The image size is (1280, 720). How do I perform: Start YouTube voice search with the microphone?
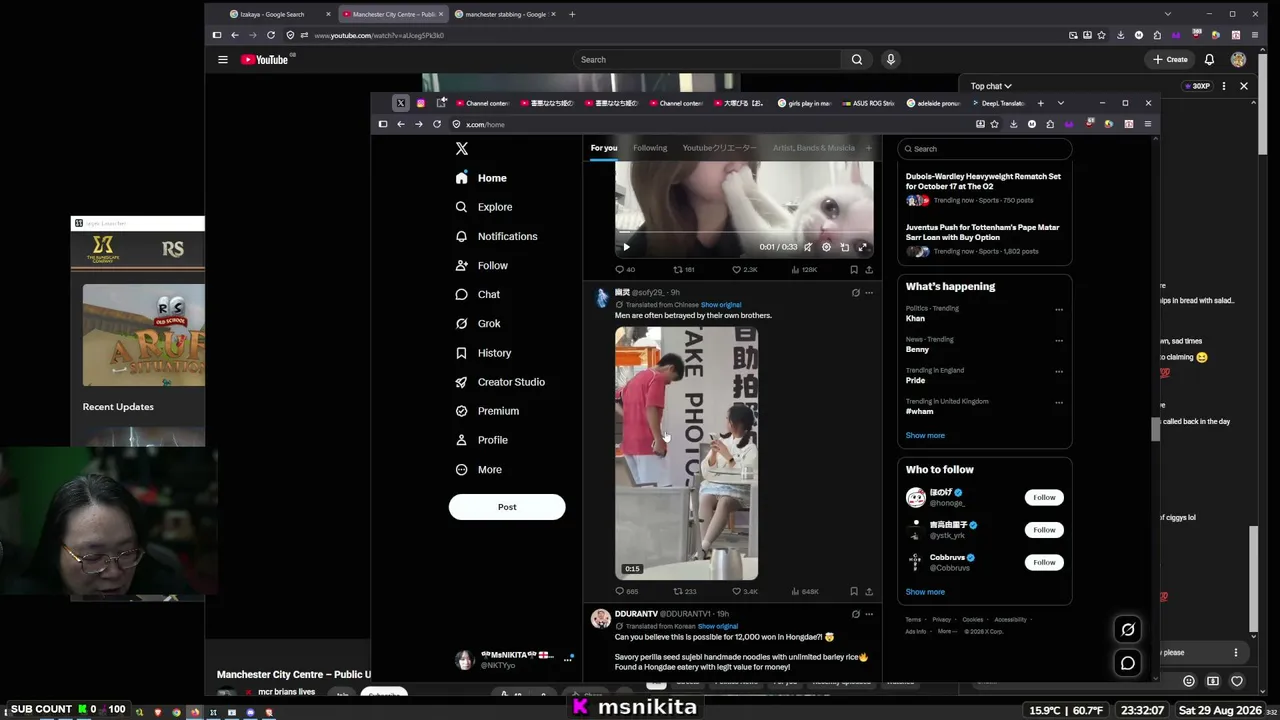coord(890,60)
